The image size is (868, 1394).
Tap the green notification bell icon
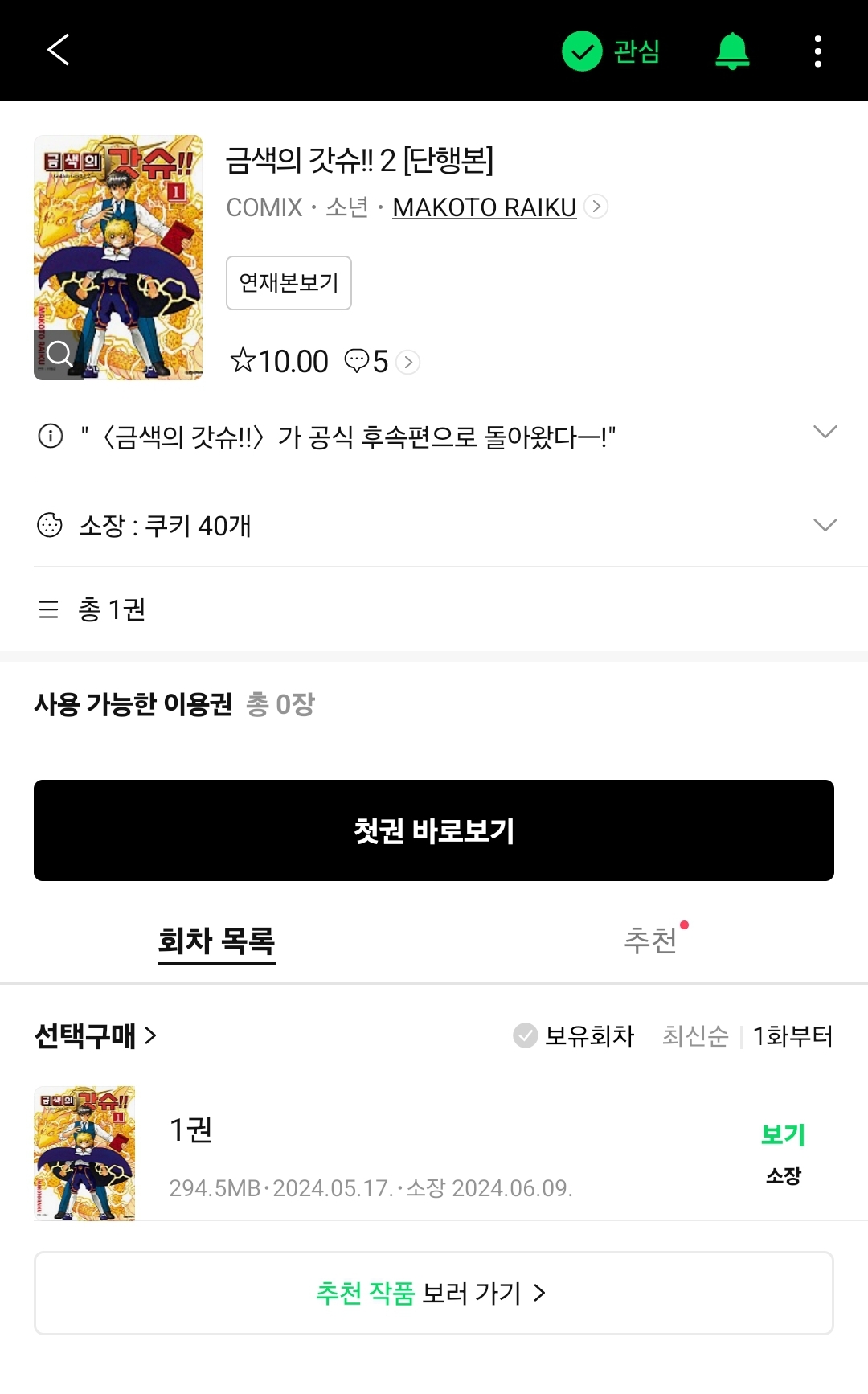click(732, 51)
